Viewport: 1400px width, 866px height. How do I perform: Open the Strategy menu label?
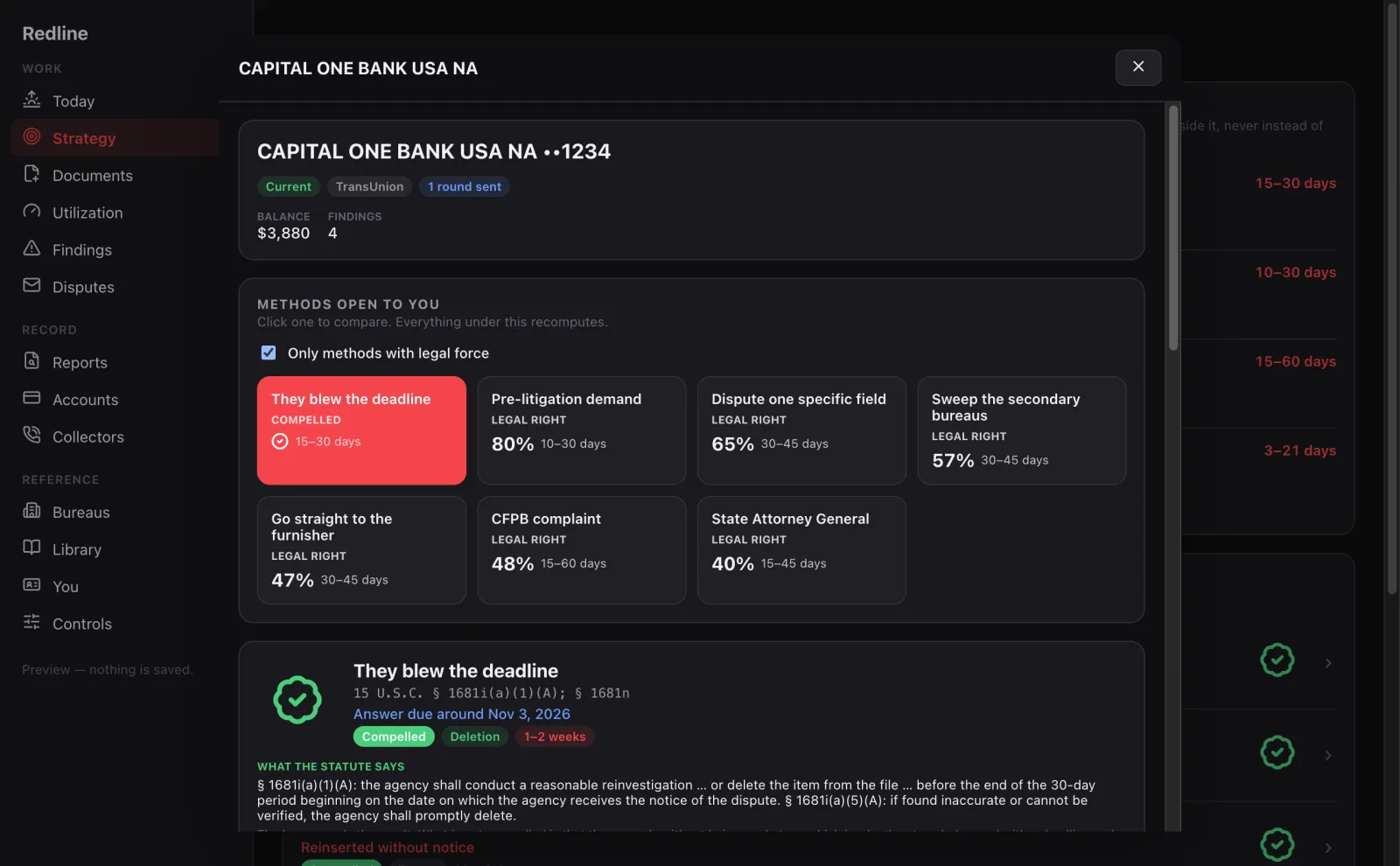(x=84, y=138)
